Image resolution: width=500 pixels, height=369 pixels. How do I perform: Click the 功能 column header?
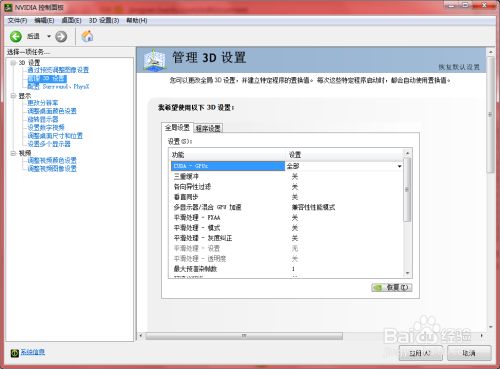tap(228, 155)
